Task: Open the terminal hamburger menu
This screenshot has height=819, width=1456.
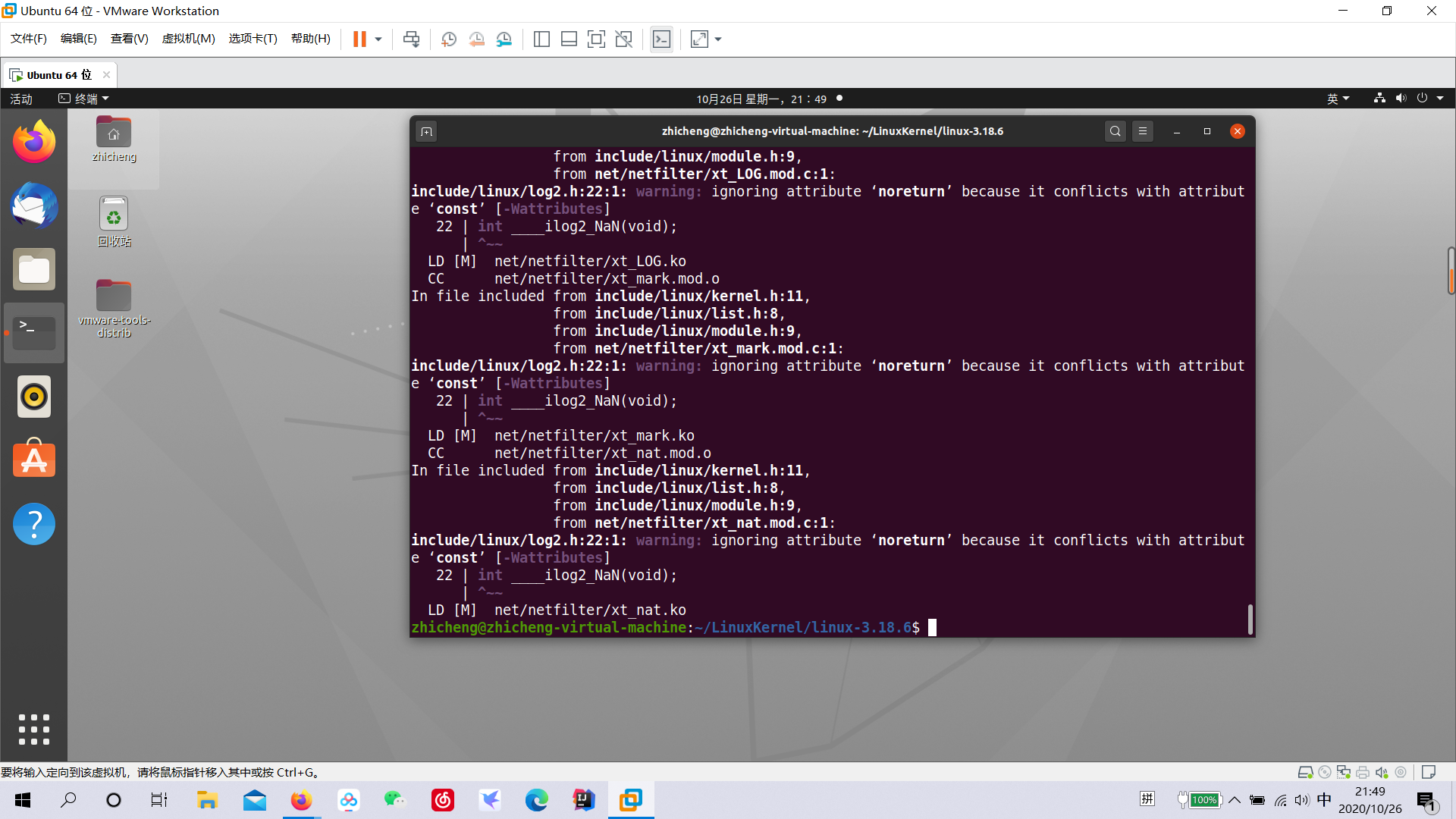Action: pyautogui.click(x=1143, y=131)
